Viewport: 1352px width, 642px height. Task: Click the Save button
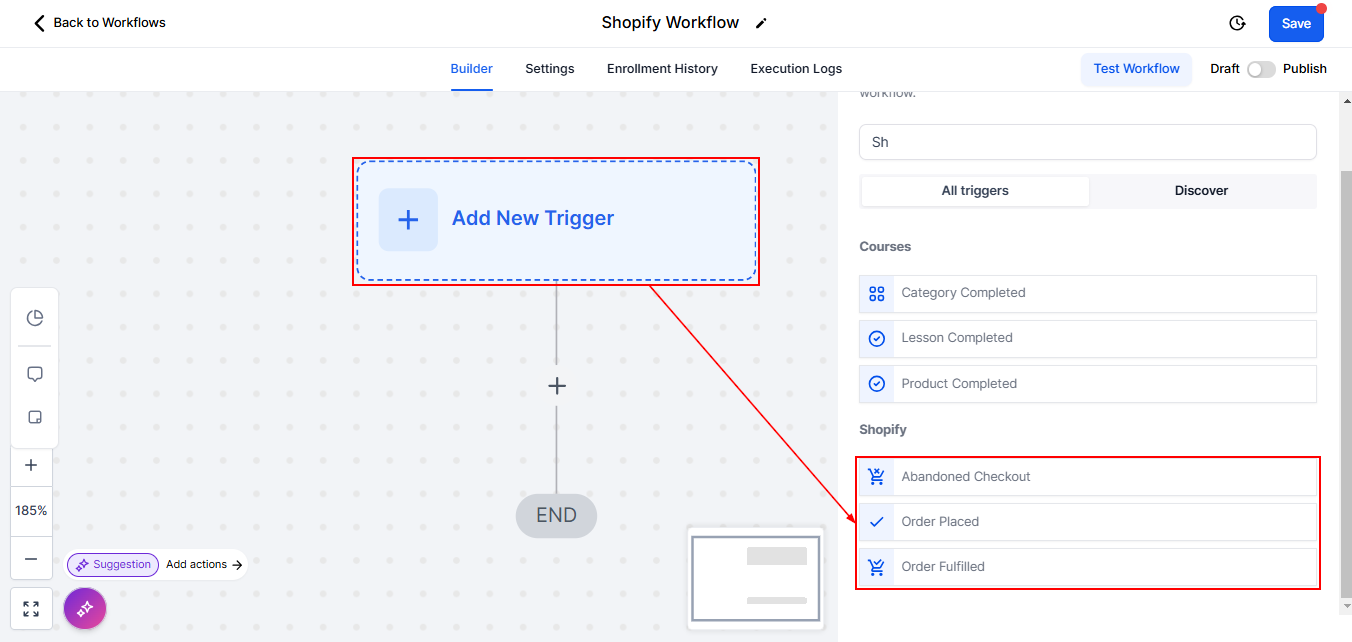click(1296, 24)
